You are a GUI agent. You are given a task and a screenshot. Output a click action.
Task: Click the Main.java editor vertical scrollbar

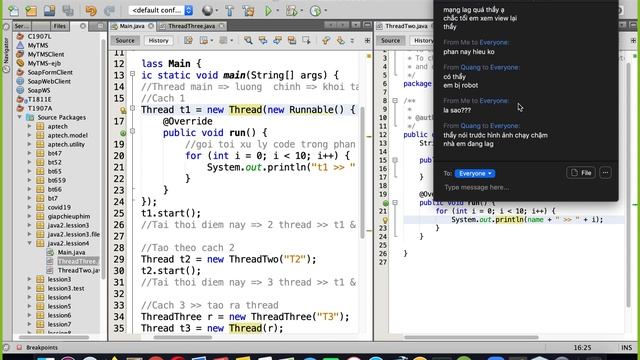[362, 173]
